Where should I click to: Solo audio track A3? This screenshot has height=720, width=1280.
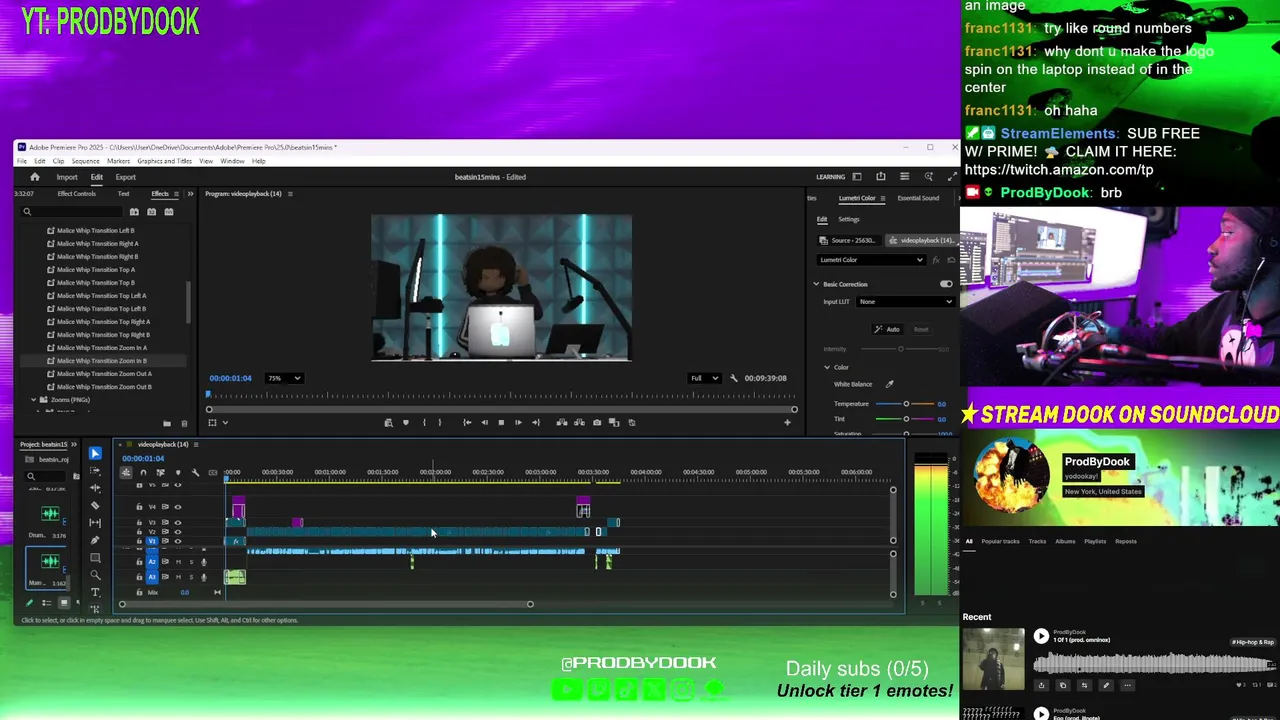click(x=191, y=577)
